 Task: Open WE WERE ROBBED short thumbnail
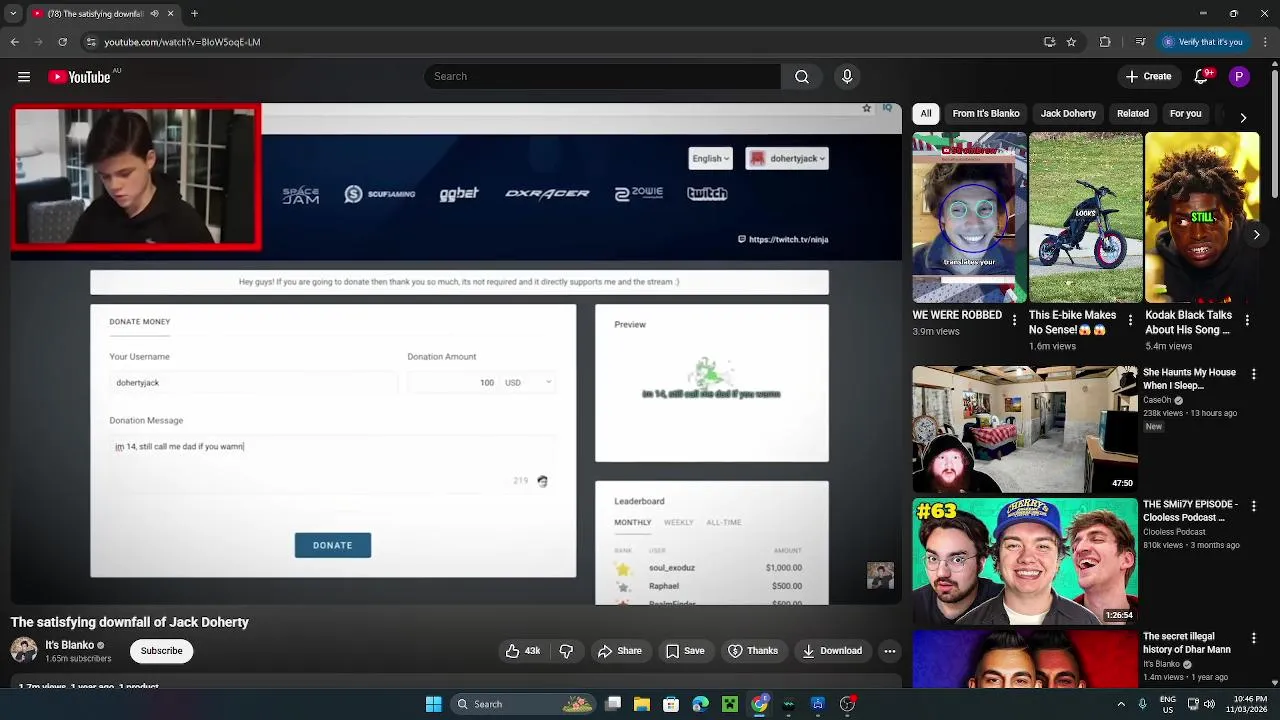tap(969, 217)
